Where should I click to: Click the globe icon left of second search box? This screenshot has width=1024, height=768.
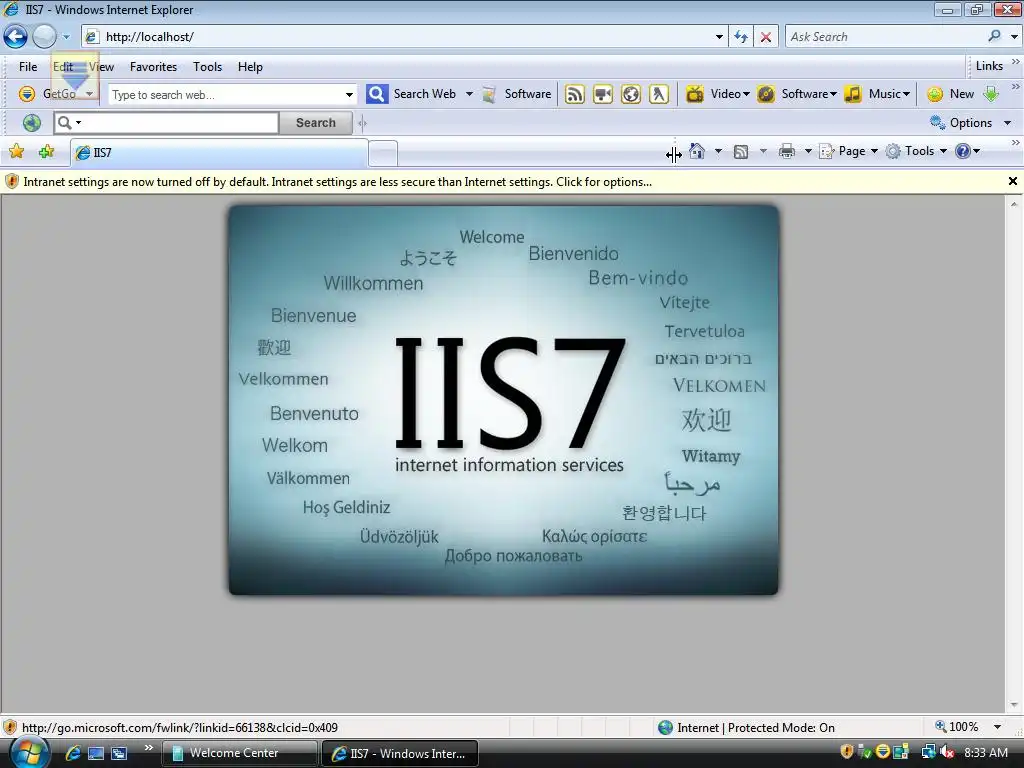click(x=31, y=123)
